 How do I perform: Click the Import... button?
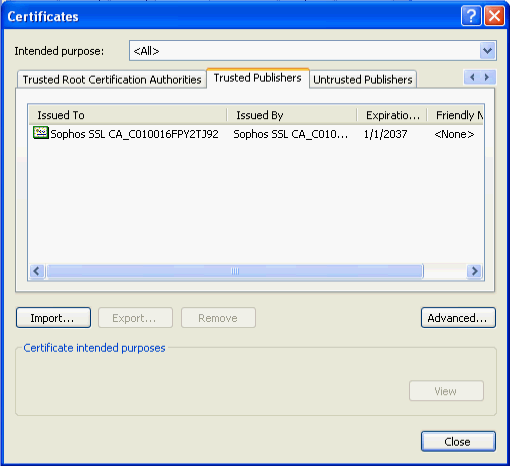(x=53, y=318)
